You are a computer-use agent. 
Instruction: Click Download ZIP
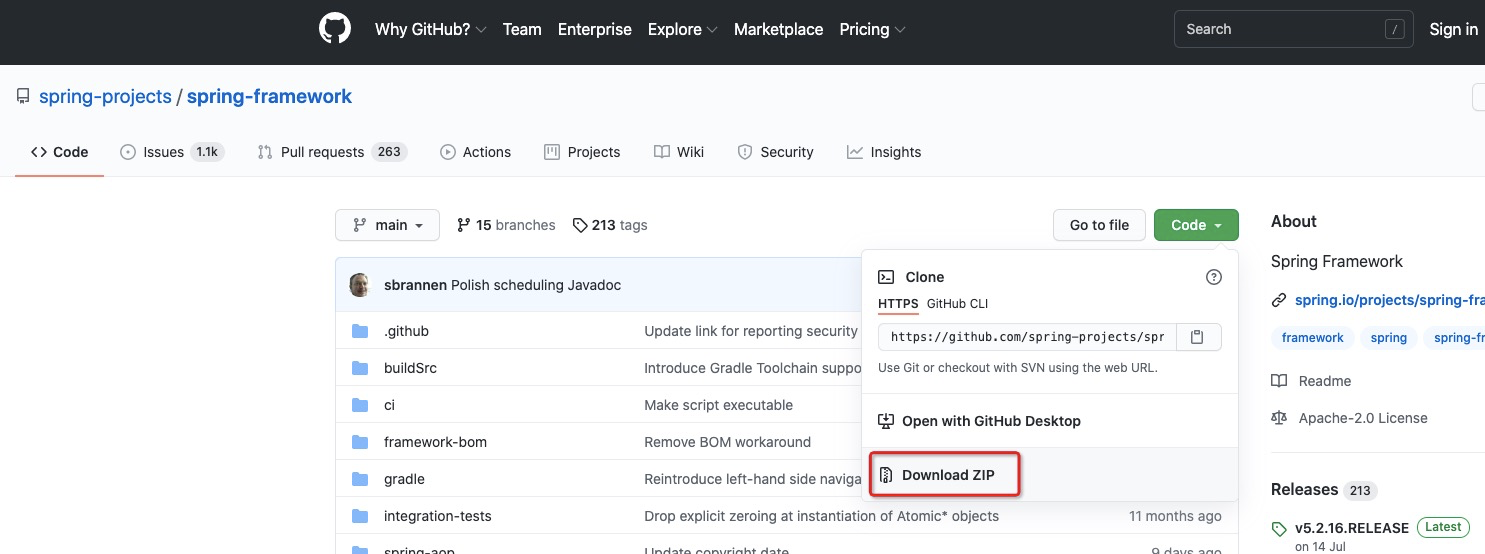pos(946,475)
